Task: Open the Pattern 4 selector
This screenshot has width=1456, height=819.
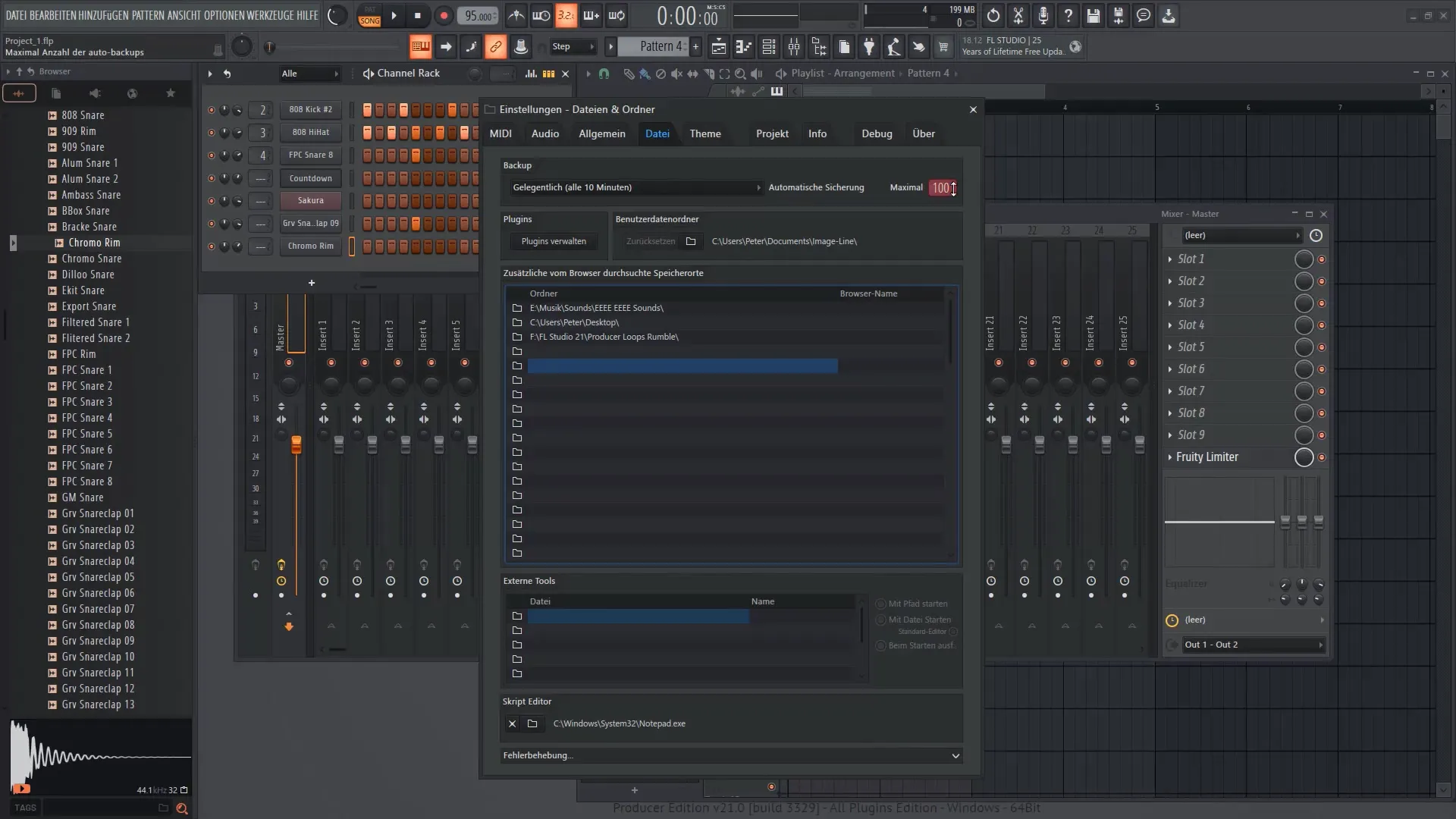Action: click(654, 47)
